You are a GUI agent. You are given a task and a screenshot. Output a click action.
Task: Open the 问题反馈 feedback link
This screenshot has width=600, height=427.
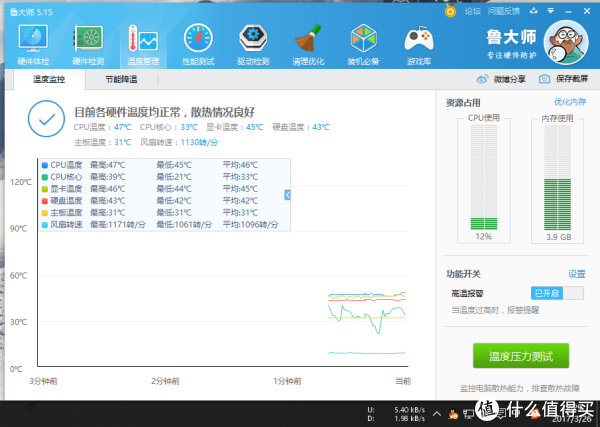[x=504, y=11]
